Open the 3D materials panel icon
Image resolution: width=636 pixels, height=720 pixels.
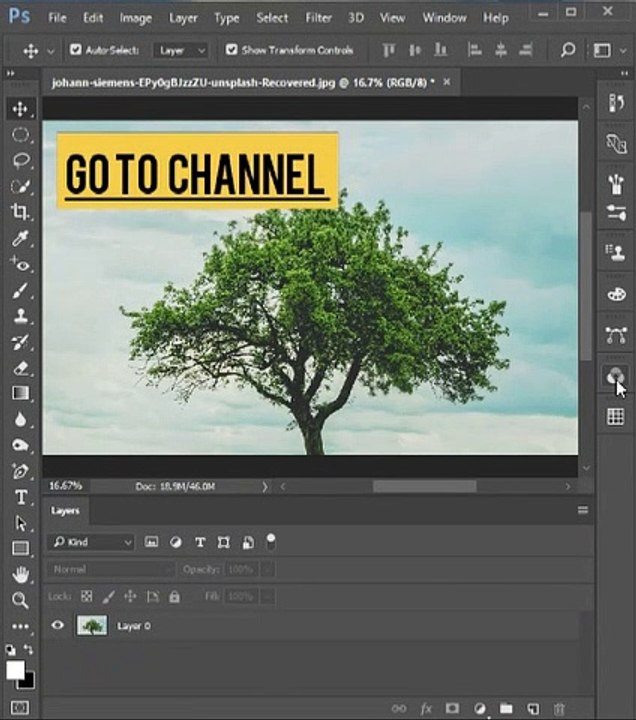[x=616, y=144]
